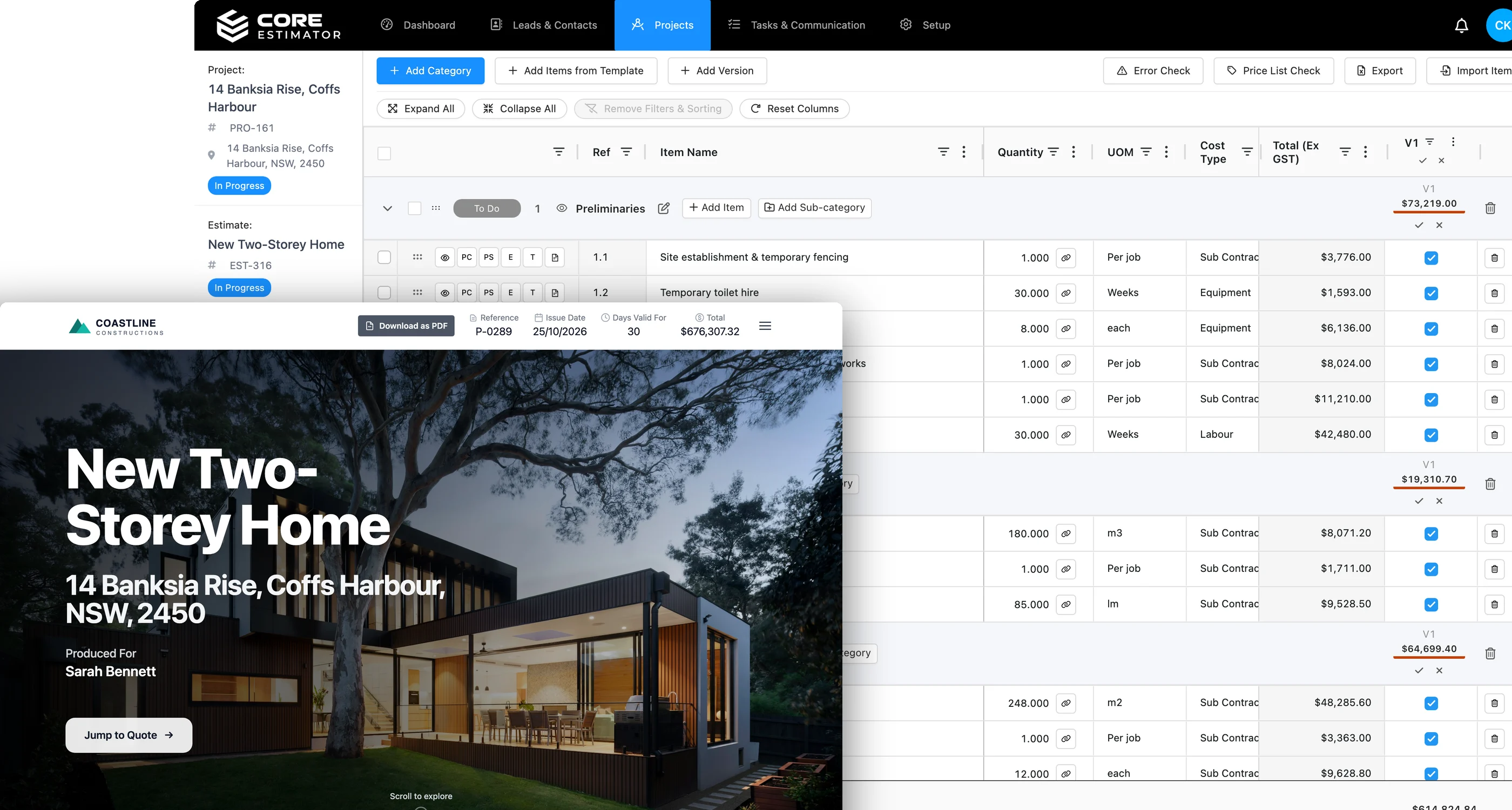Click the To Do status pill
Viewport: 1512px width, 810px height.
click(x=487, y=208)
